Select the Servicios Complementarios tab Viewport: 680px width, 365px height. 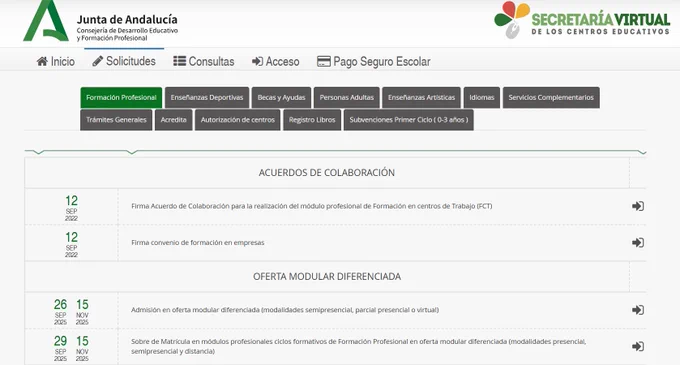551,98
